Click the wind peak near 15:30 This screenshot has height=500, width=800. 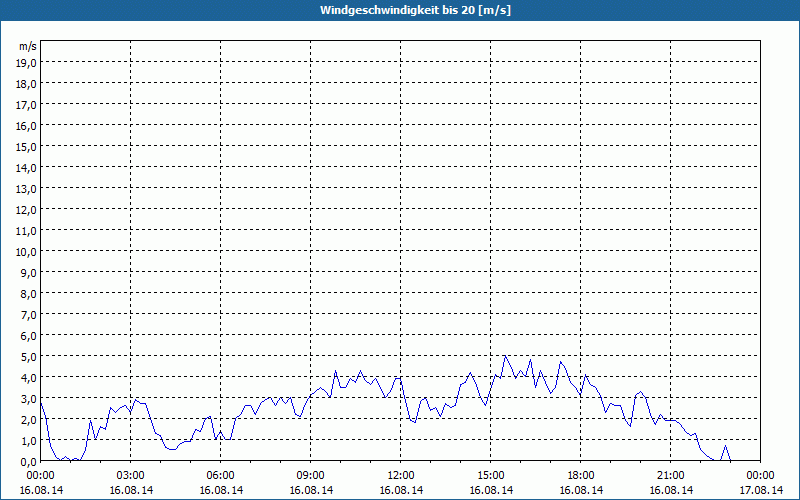tap(505, 356)
